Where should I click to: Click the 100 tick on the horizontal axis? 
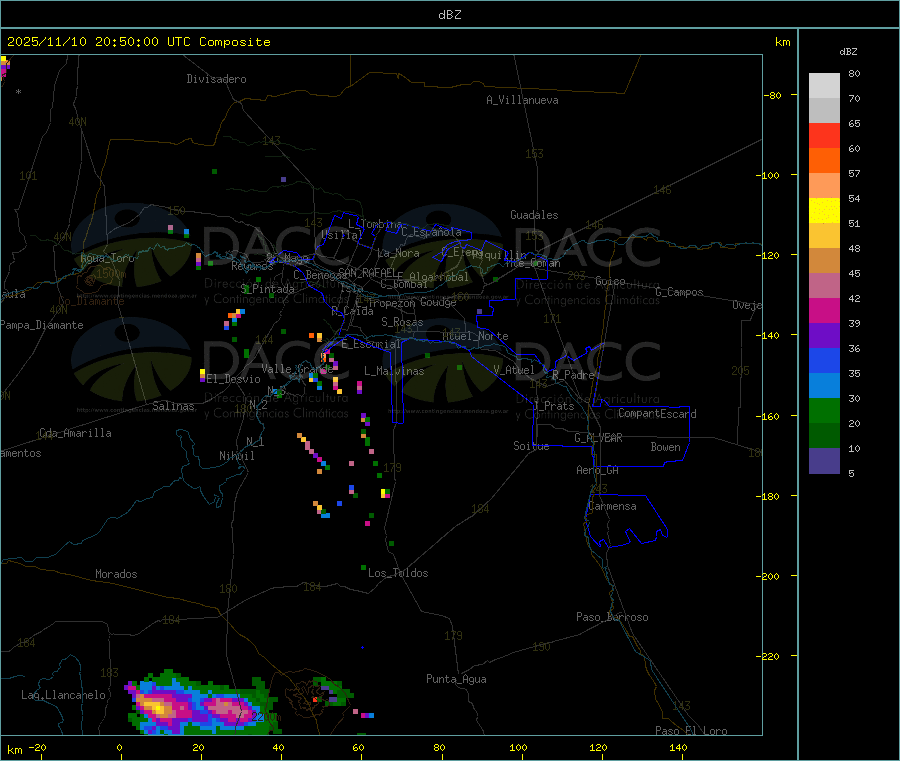518,748
